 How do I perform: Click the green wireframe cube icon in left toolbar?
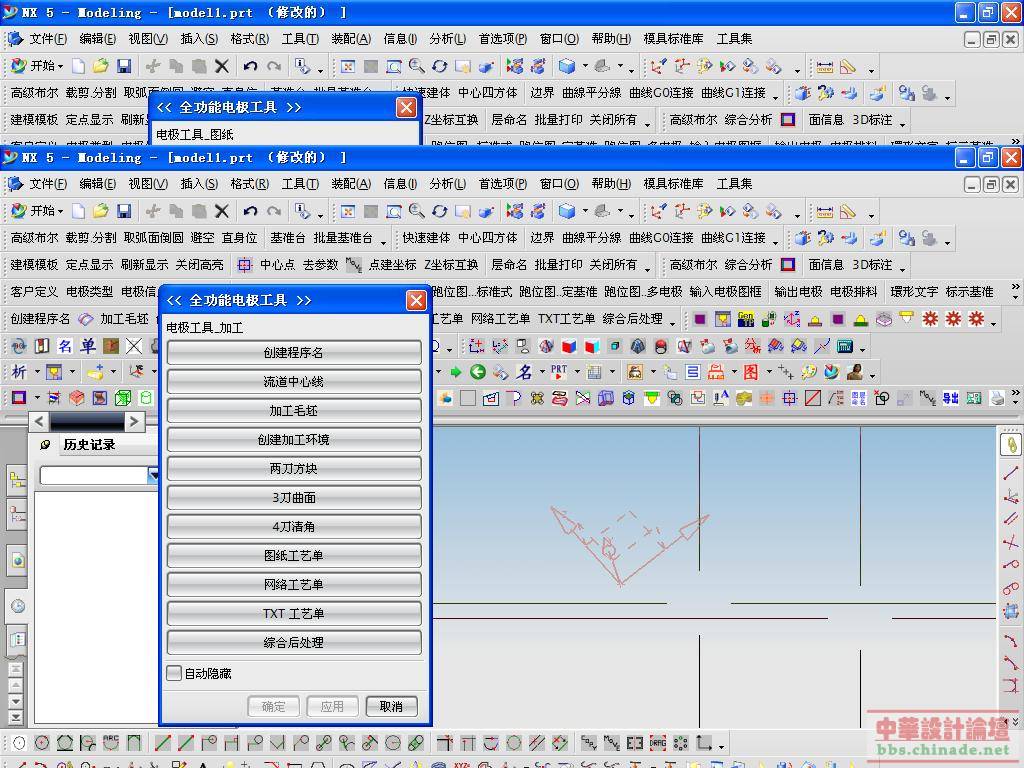click(x=123, y=398)
